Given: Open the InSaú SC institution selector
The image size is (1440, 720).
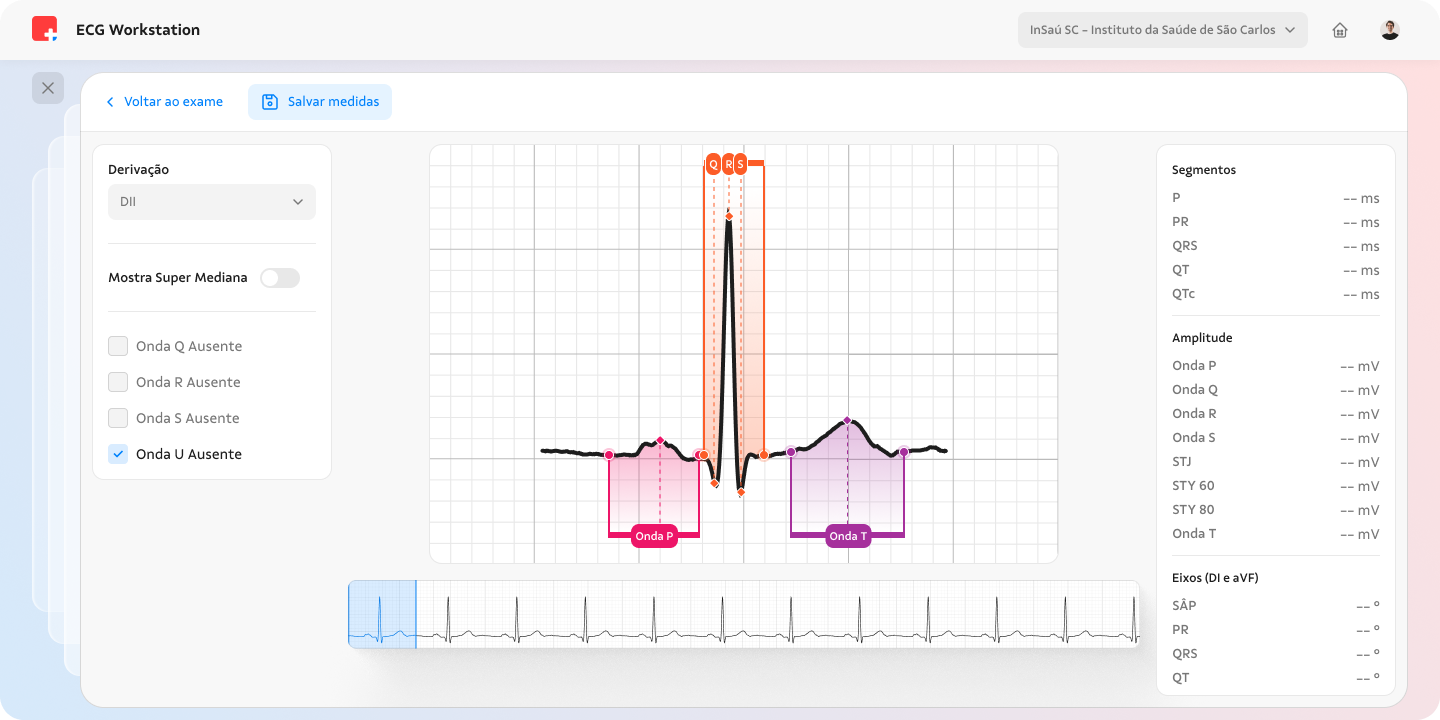Looking at the screenshot, I should [x=1162, y=29].
